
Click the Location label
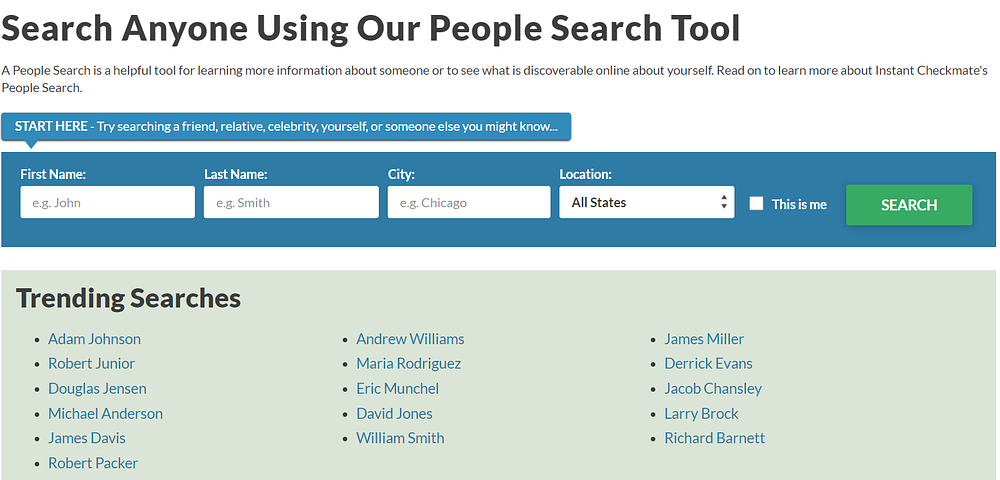[585, 174]
